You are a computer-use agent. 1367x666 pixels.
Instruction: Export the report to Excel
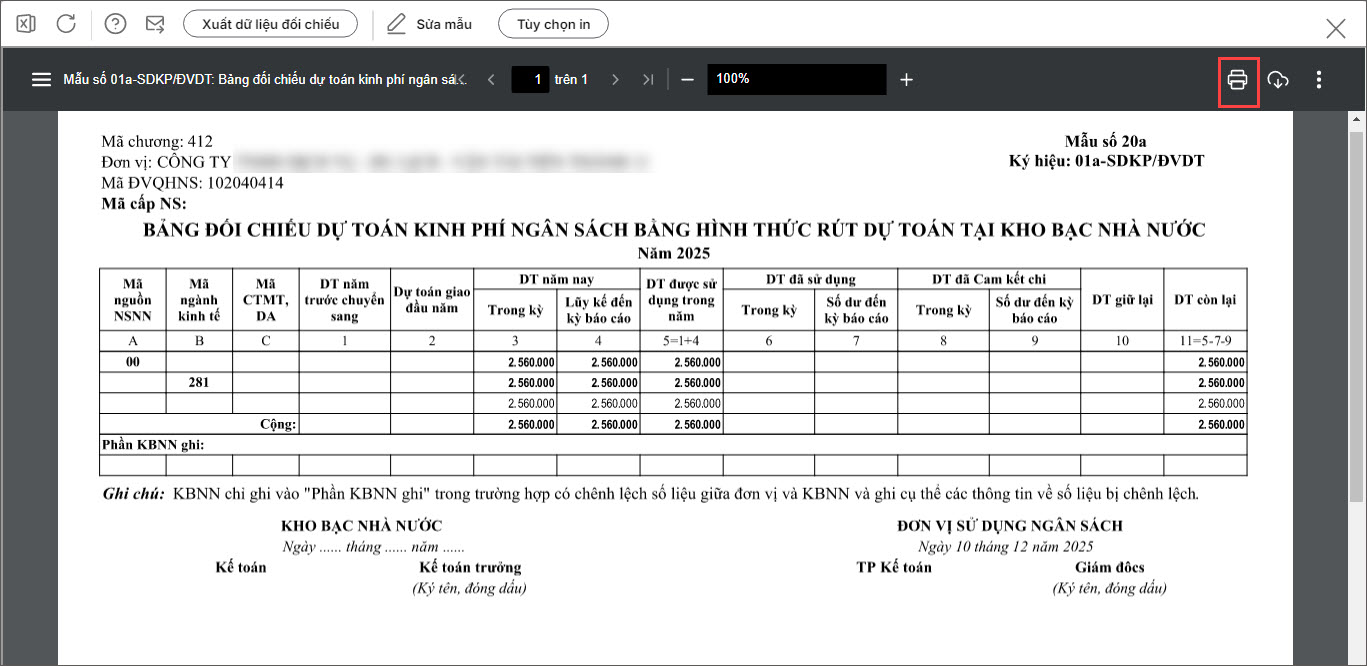click(x=26, y=23)
